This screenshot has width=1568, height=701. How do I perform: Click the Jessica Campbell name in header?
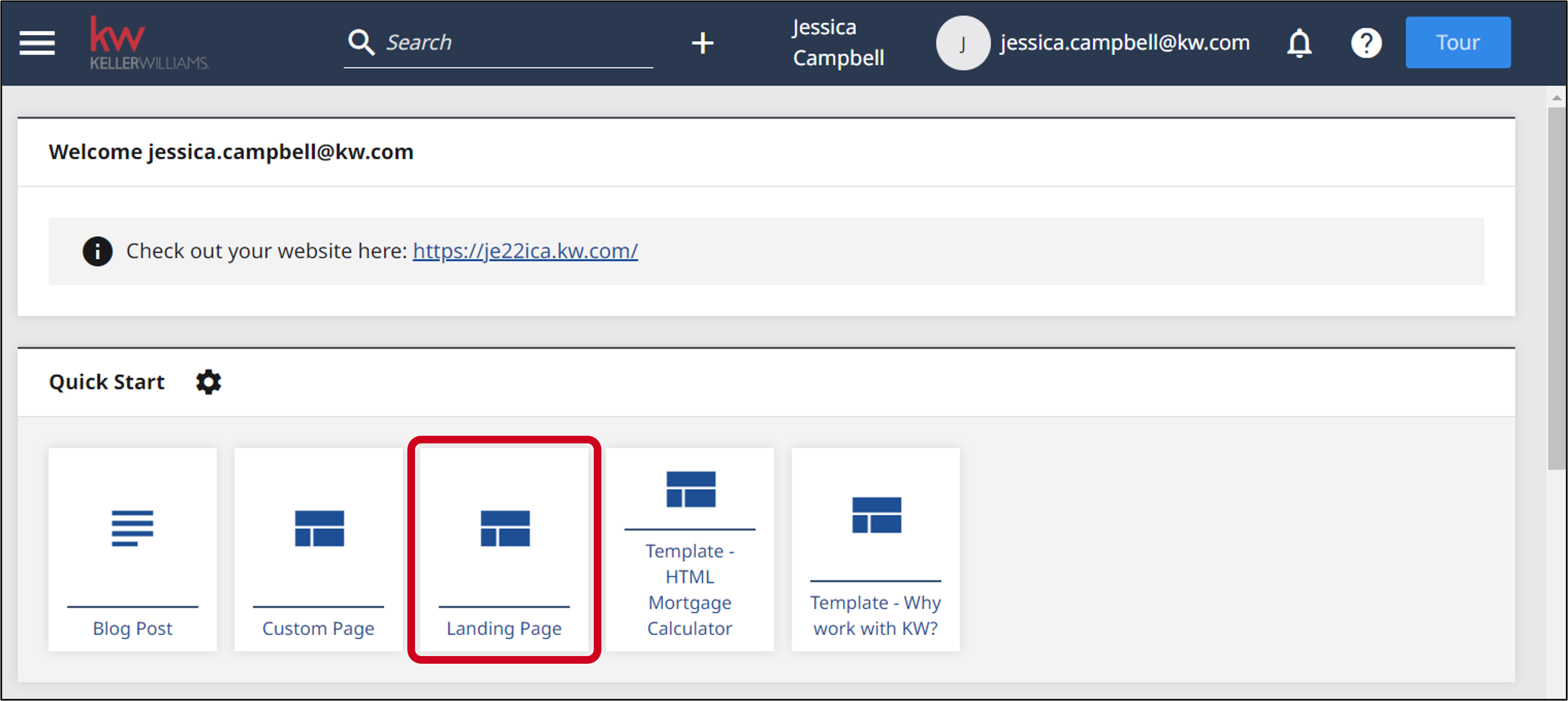tap(838, 43)
